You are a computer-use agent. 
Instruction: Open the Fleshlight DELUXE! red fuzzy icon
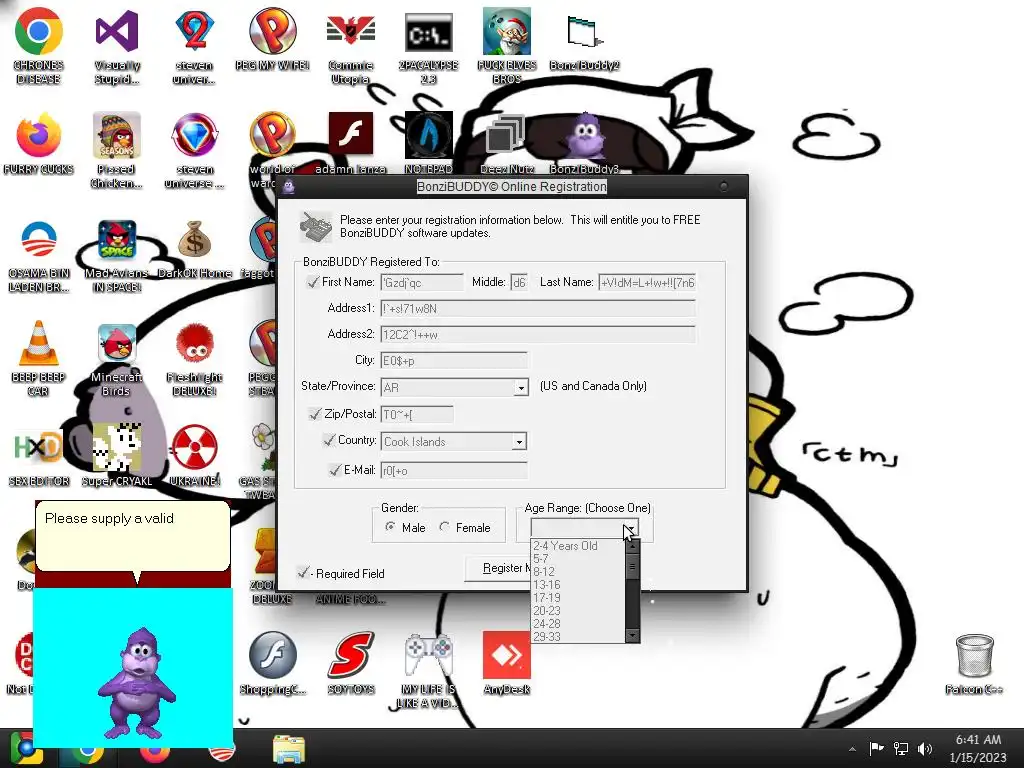[x=195, y=344]
